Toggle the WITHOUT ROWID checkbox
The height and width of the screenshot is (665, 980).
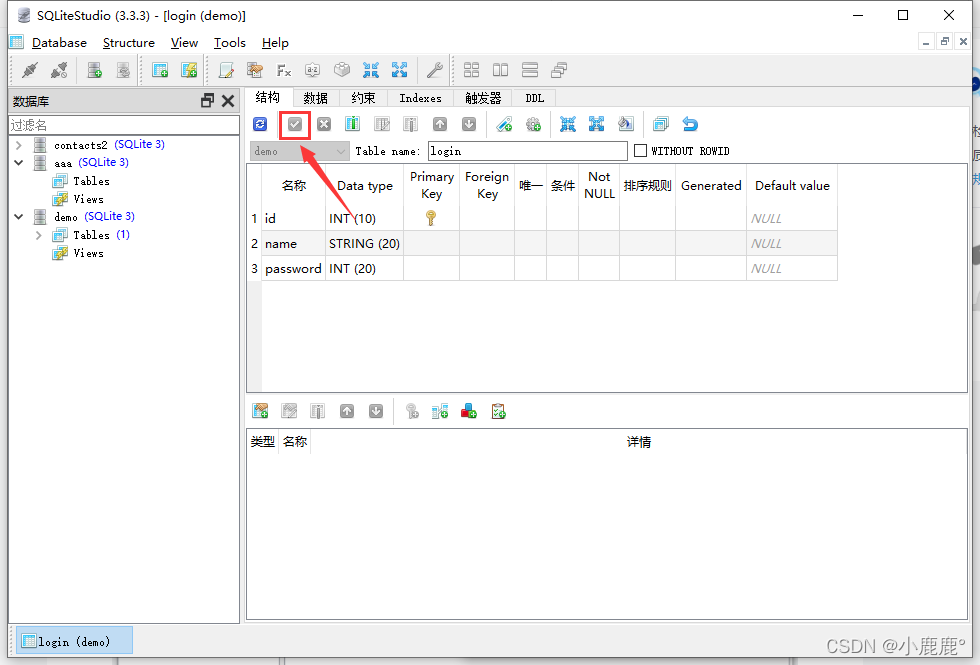(x=640, y=151)
